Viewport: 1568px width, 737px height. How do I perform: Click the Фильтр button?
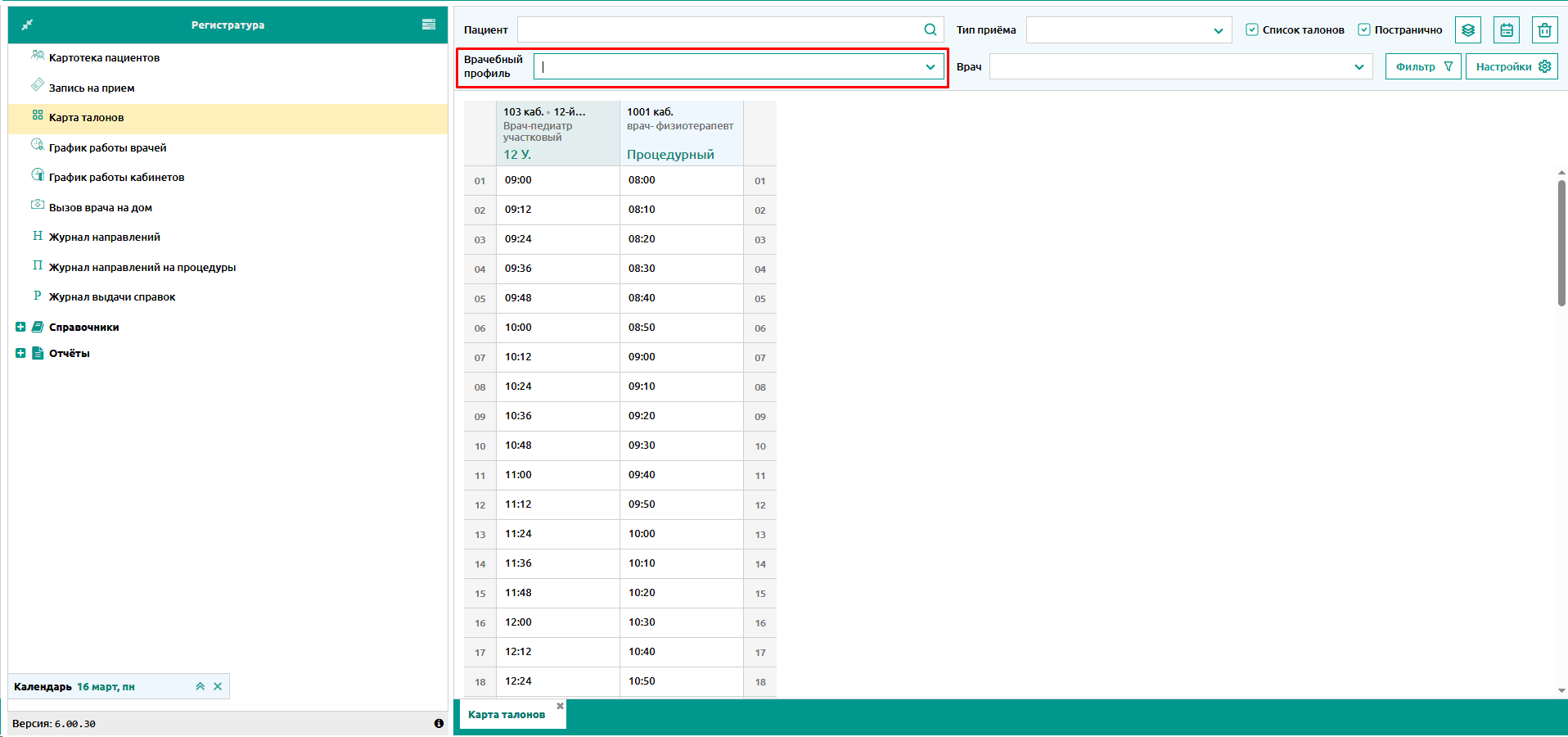[1422, 66]
